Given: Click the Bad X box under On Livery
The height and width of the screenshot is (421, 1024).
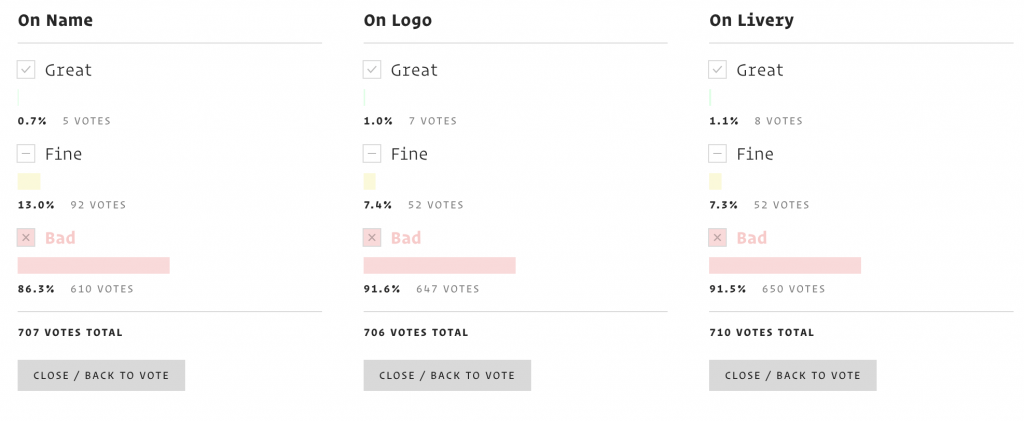Looking at the screenshot, I should (718, 238).
